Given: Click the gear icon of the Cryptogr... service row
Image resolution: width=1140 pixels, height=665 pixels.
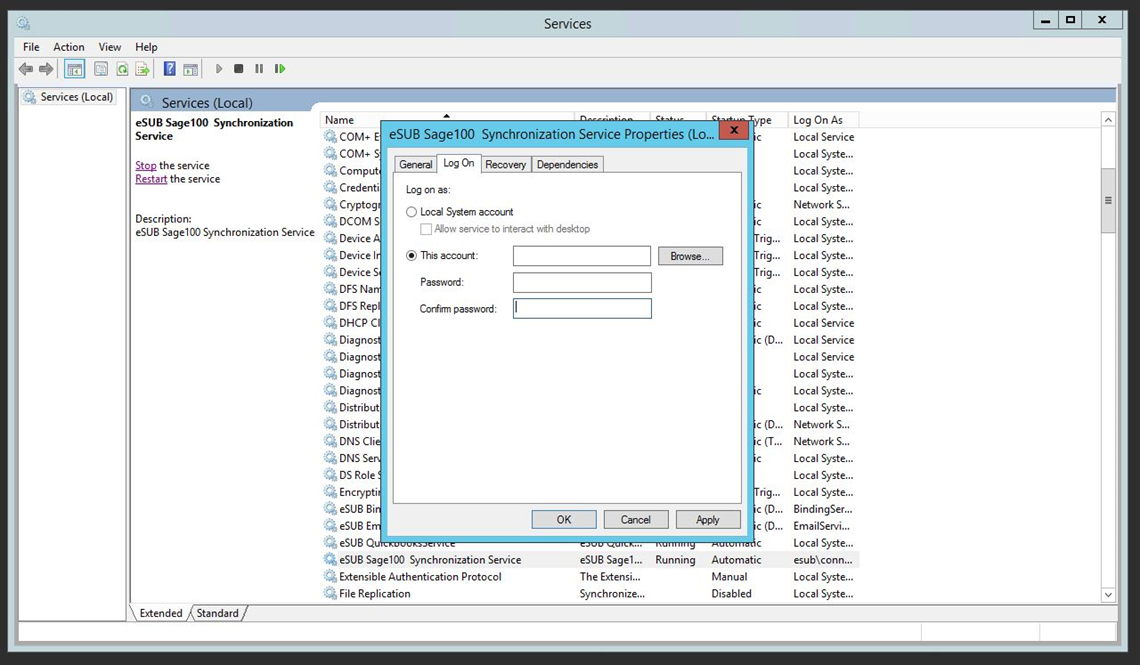Looking at the screenshot, I should click(330, 205).
